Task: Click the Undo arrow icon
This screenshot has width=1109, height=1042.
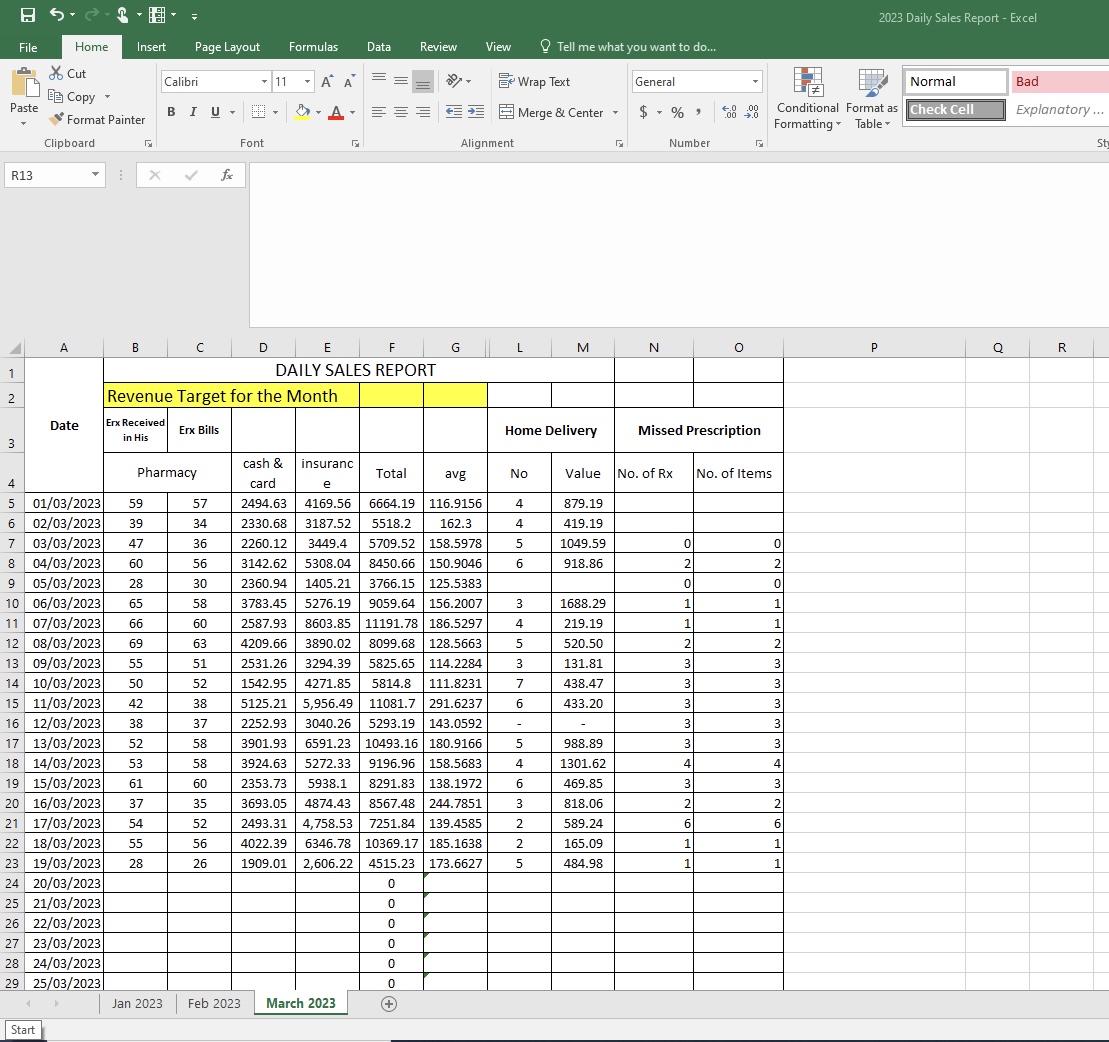Action: tap(57, 15)
